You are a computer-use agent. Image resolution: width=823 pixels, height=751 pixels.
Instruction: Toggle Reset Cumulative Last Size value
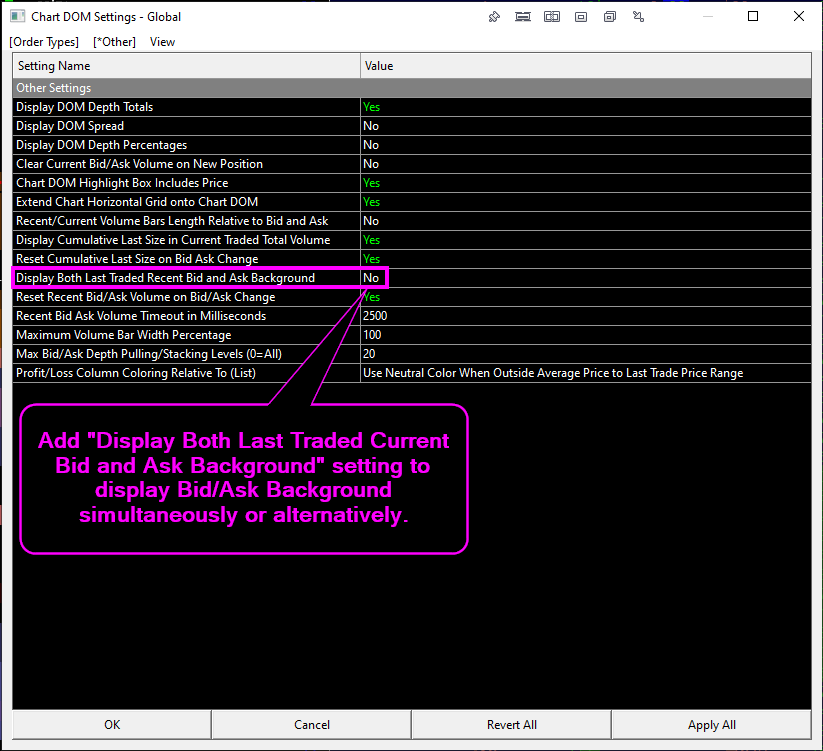(586, 259)
